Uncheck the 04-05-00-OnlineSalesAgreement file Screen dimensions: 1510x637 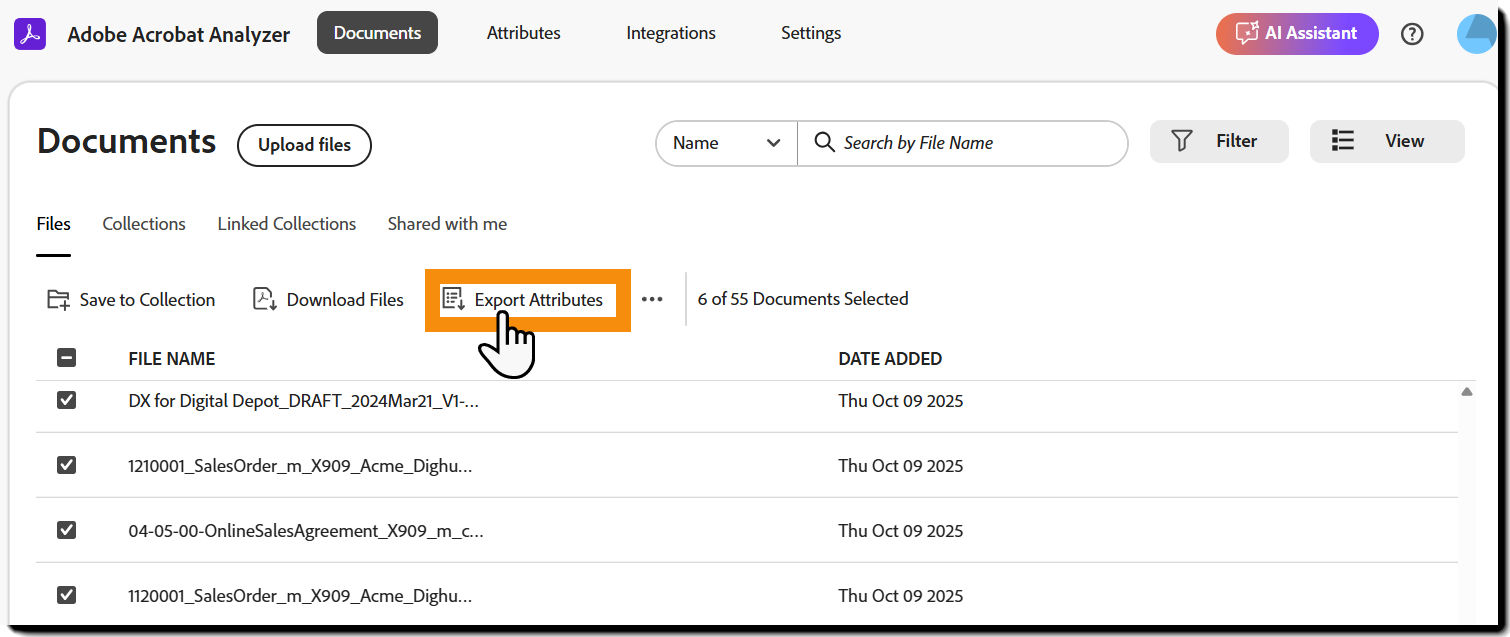pyautogui.click(x=67, y=530)
